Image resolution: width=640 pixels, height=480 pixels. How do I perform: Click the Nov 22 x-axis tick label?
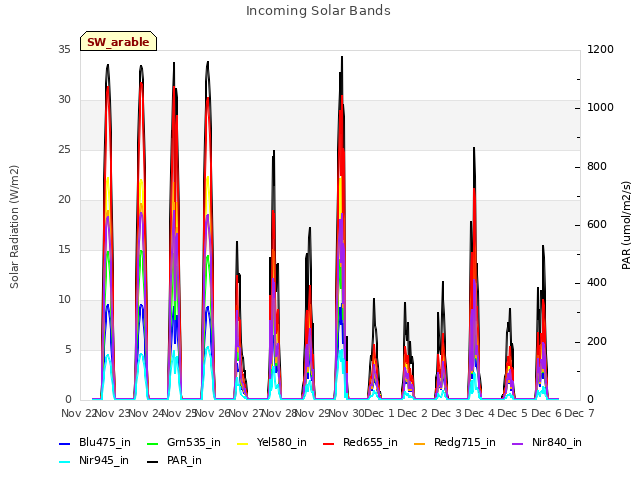78,413
